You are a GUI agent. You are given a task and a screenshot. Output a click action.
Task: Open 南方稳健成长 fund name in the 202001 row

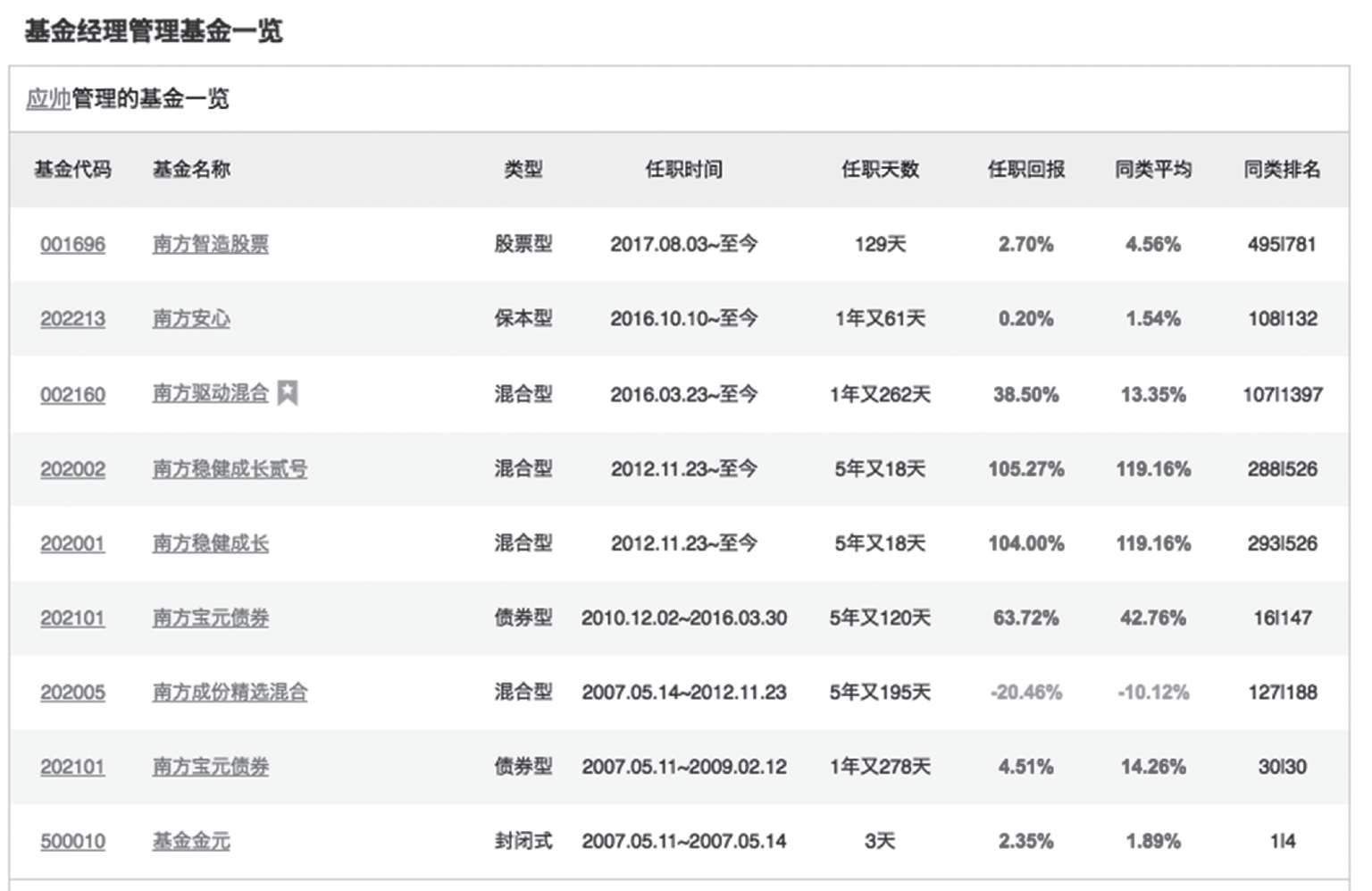pyautogui.click(x=211, y=543)
